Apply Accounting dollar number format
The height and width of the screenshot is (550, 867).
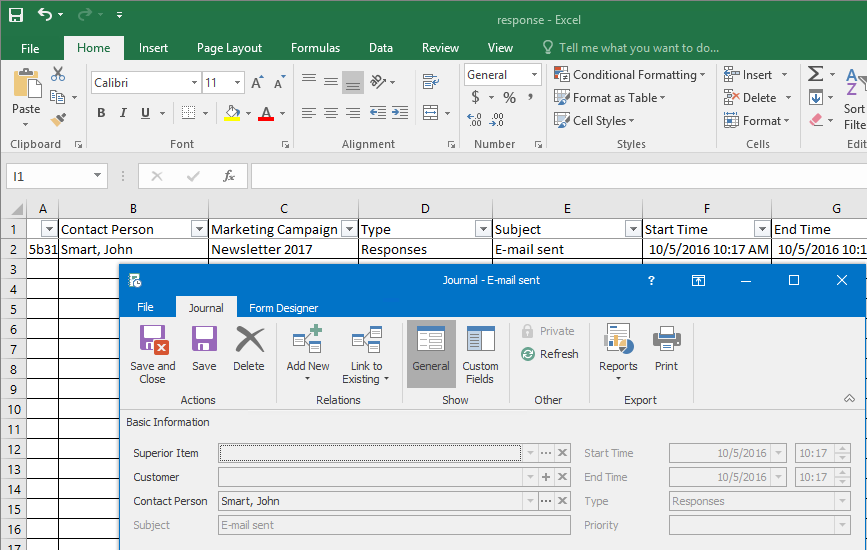coord(475,98)
